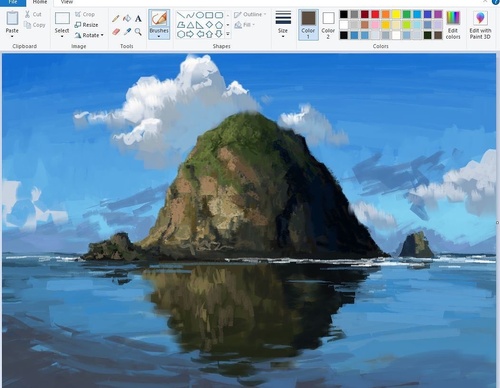Choose the Pentagon shape
The width and height of the screenshot is (500, 388).
(219, 25)
